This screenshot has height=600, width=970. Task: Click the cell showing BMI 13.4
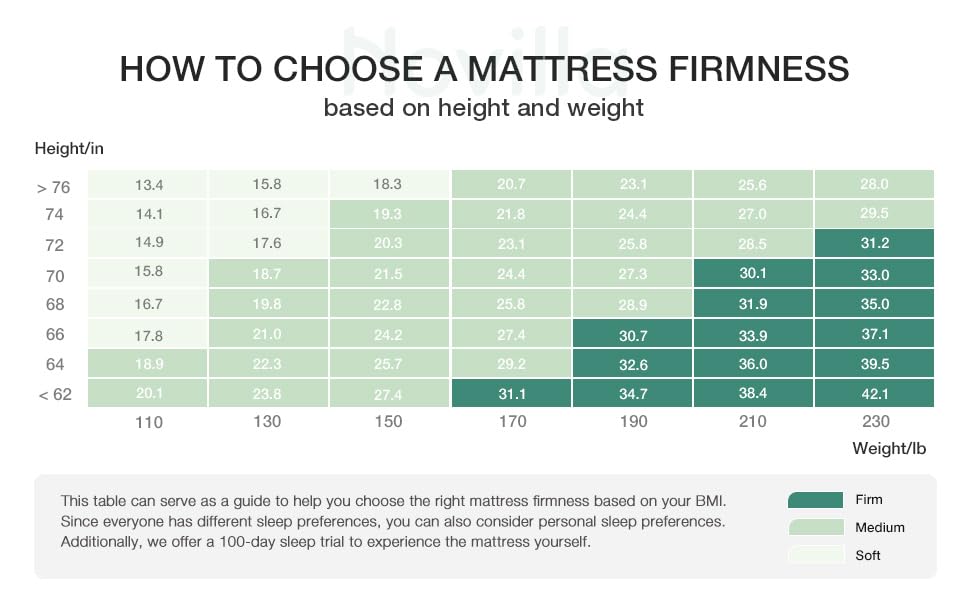tap(147, 184)
